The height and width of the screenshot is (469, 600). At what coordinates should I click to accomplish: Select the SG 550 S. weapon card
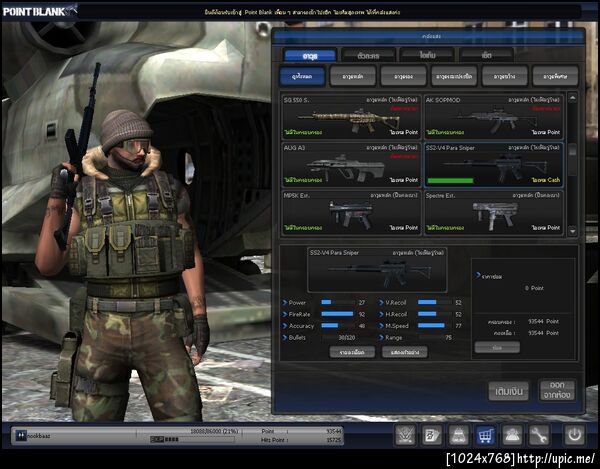pyautogui.click(x=351, y=117)
